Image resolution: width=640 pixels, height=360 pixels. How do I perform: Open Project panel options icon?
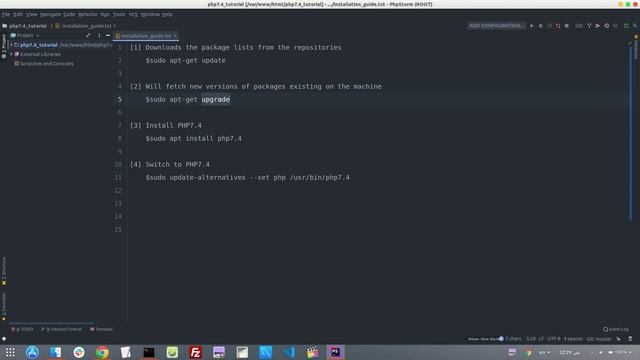click(99, 36)
